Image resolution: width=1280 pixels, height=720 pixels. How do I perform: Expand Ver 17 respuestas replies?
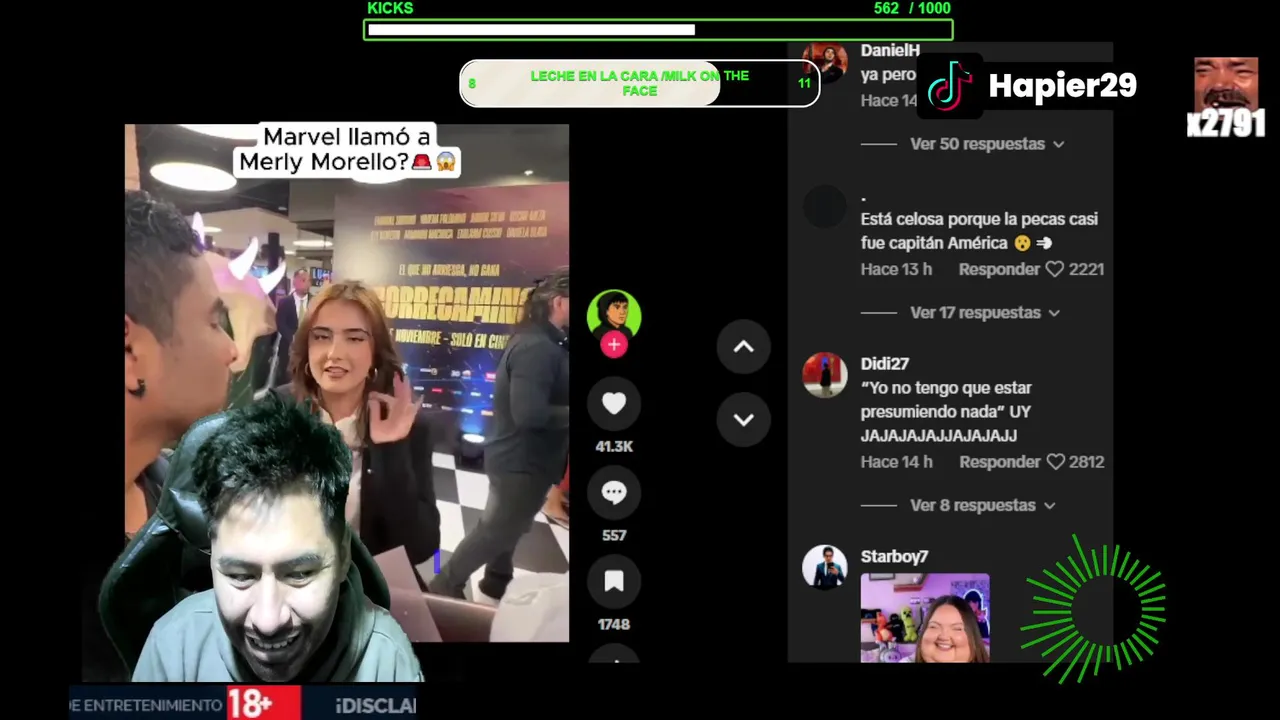[984, 313]
